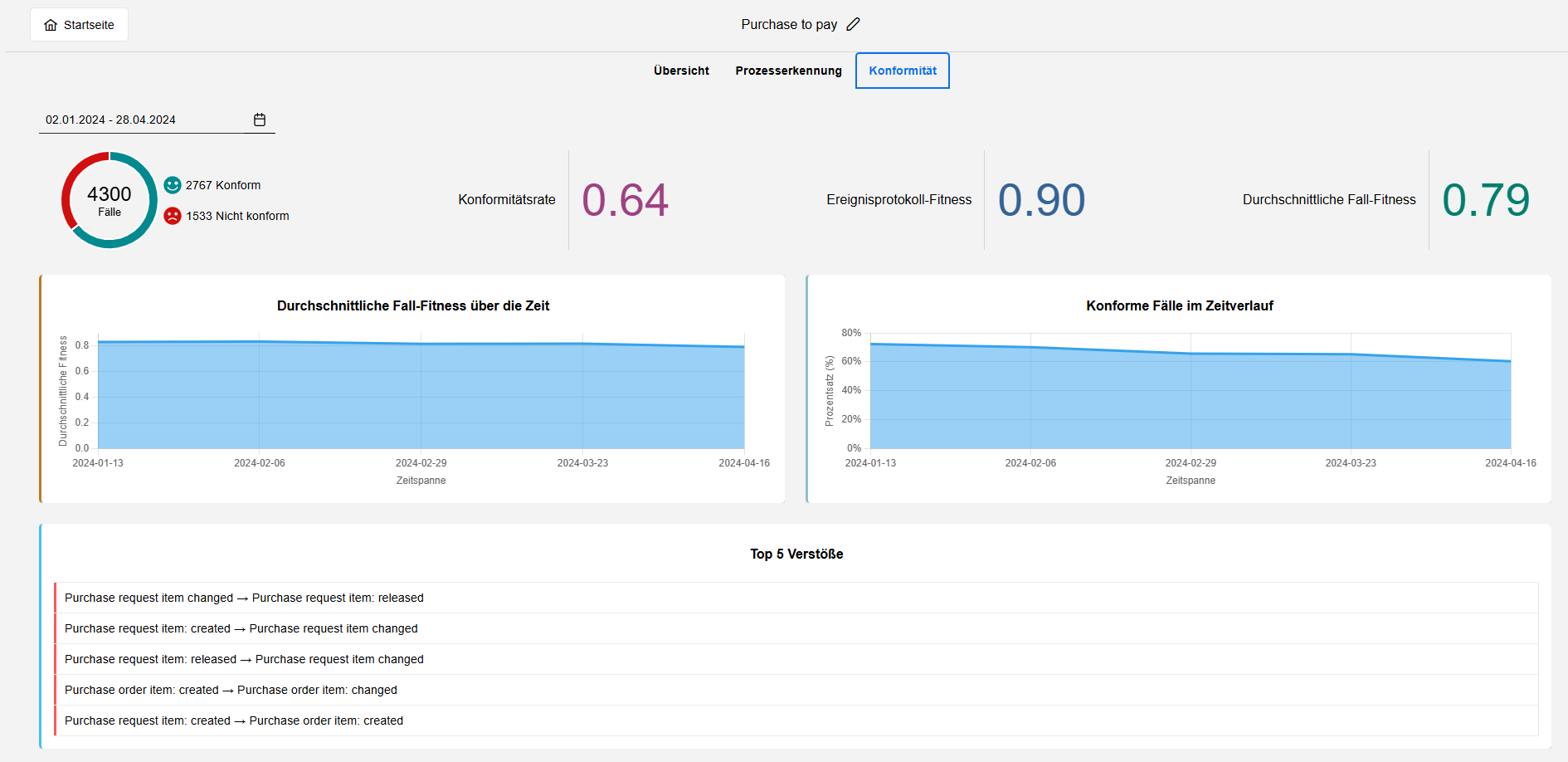Click the Konformitätsrate value 0.64
Image resolution: width=1568 pixels, height=762 pixels.
pyautogui.click(x=625, y=200)
